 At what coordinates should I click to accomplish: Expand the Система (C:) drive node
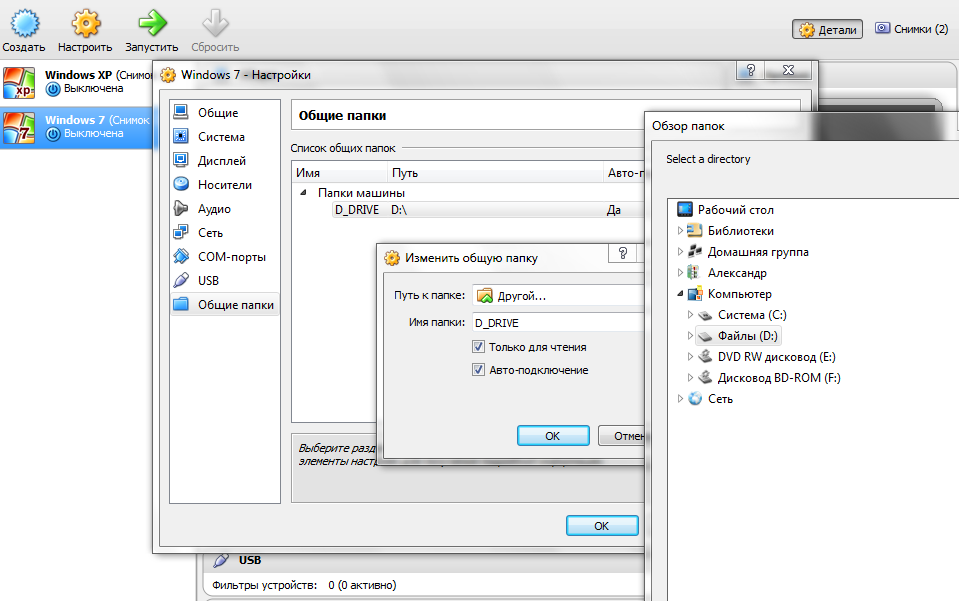(x=690, y=315)
